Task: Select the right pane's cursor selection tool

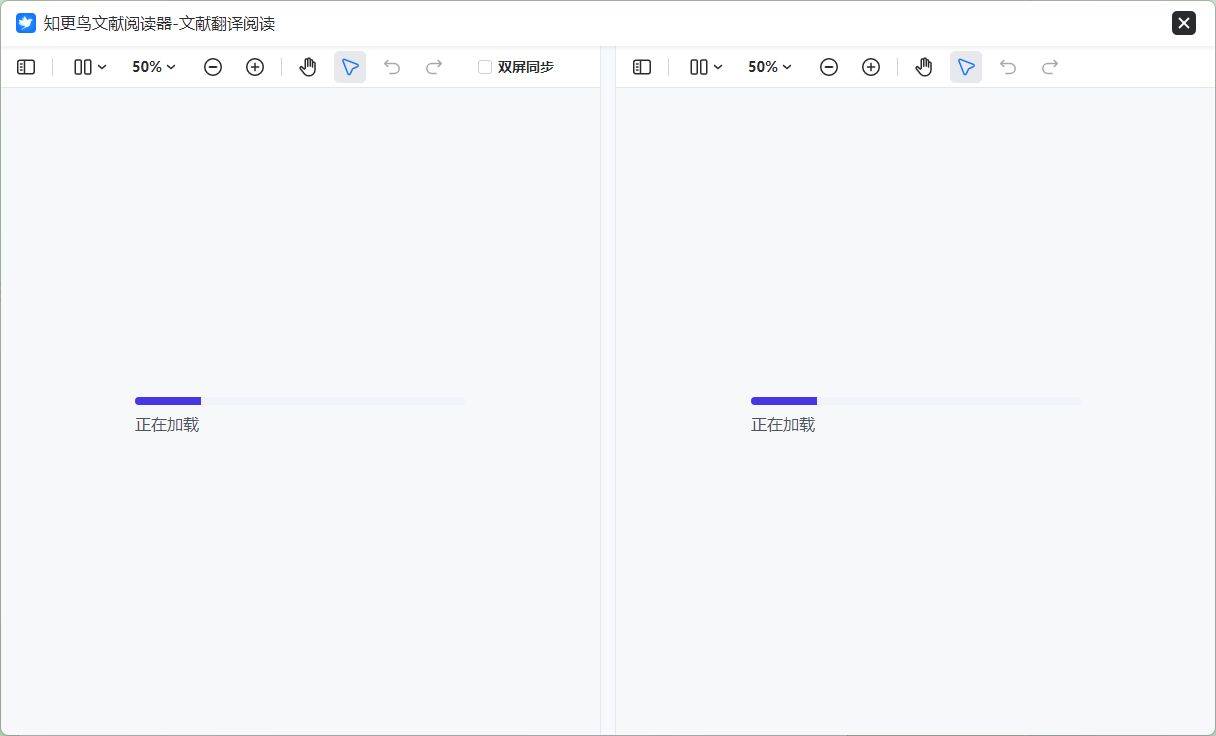Action: click(x=966, y=67)
